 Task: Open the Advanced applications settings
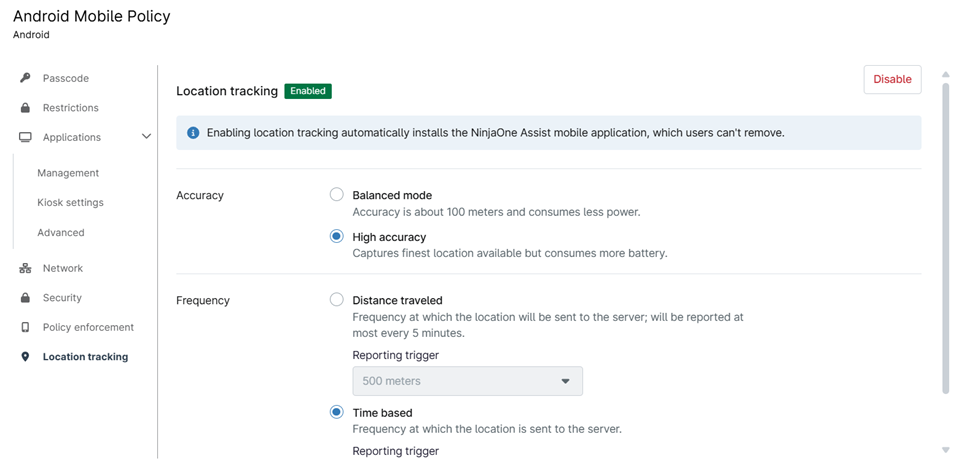pyautogui.click(x=61, y=232)
